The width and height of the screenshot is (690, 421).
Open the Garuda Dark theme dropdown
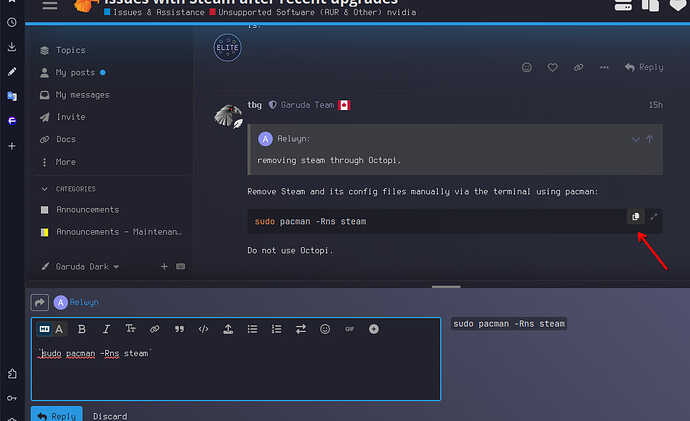(x=81, y=267)
